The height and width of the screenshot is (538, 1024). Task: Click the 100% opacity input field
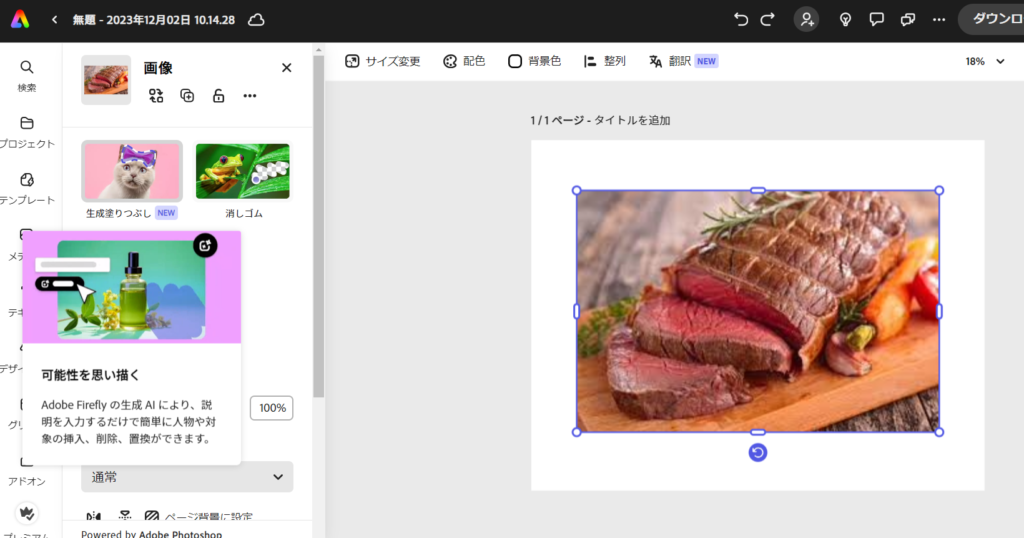[x=271, y=408]
